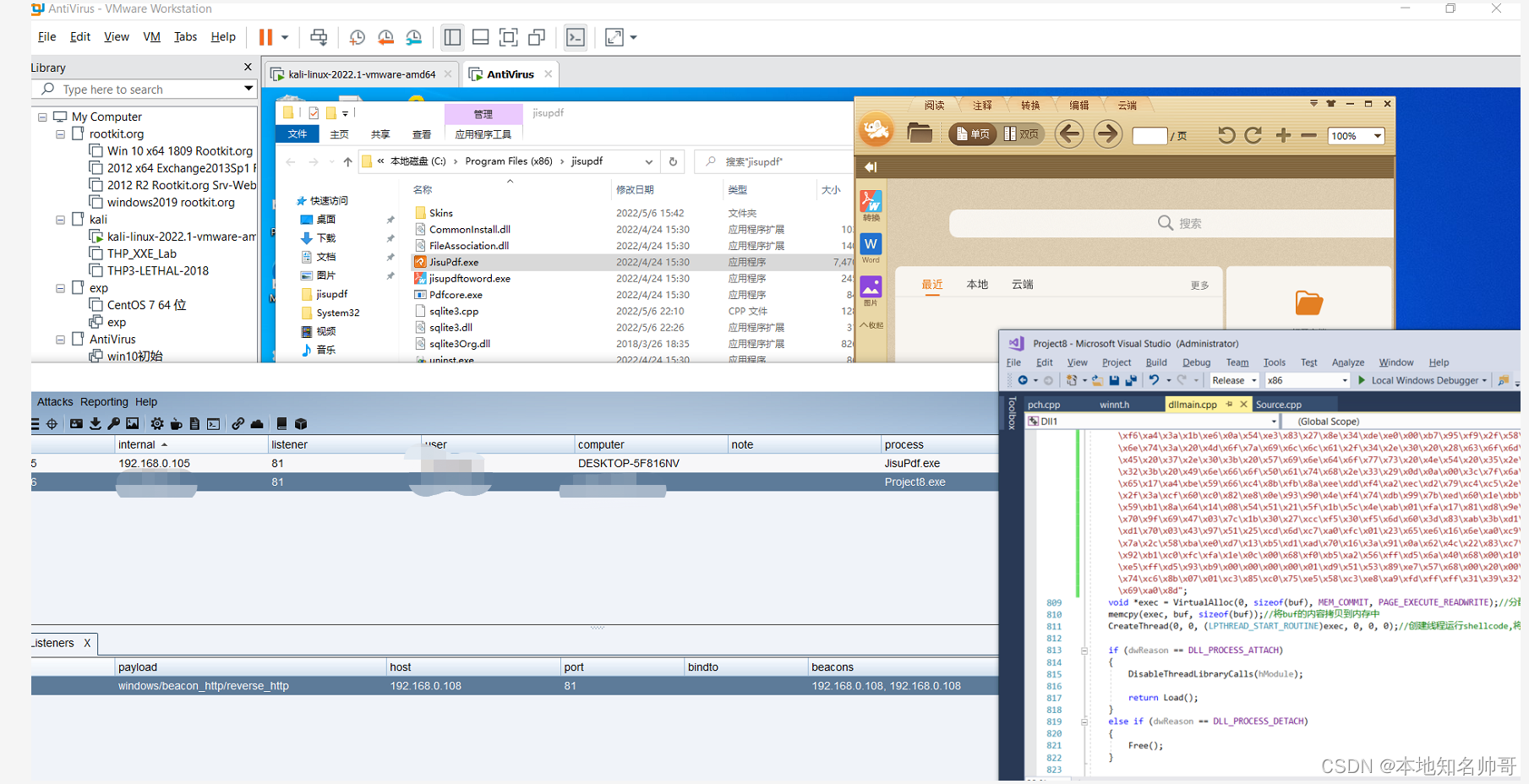Click the Cobalt Strike gear payload icon
The height and width of the screenshot is (784, 1529).
tap(157, 424)
